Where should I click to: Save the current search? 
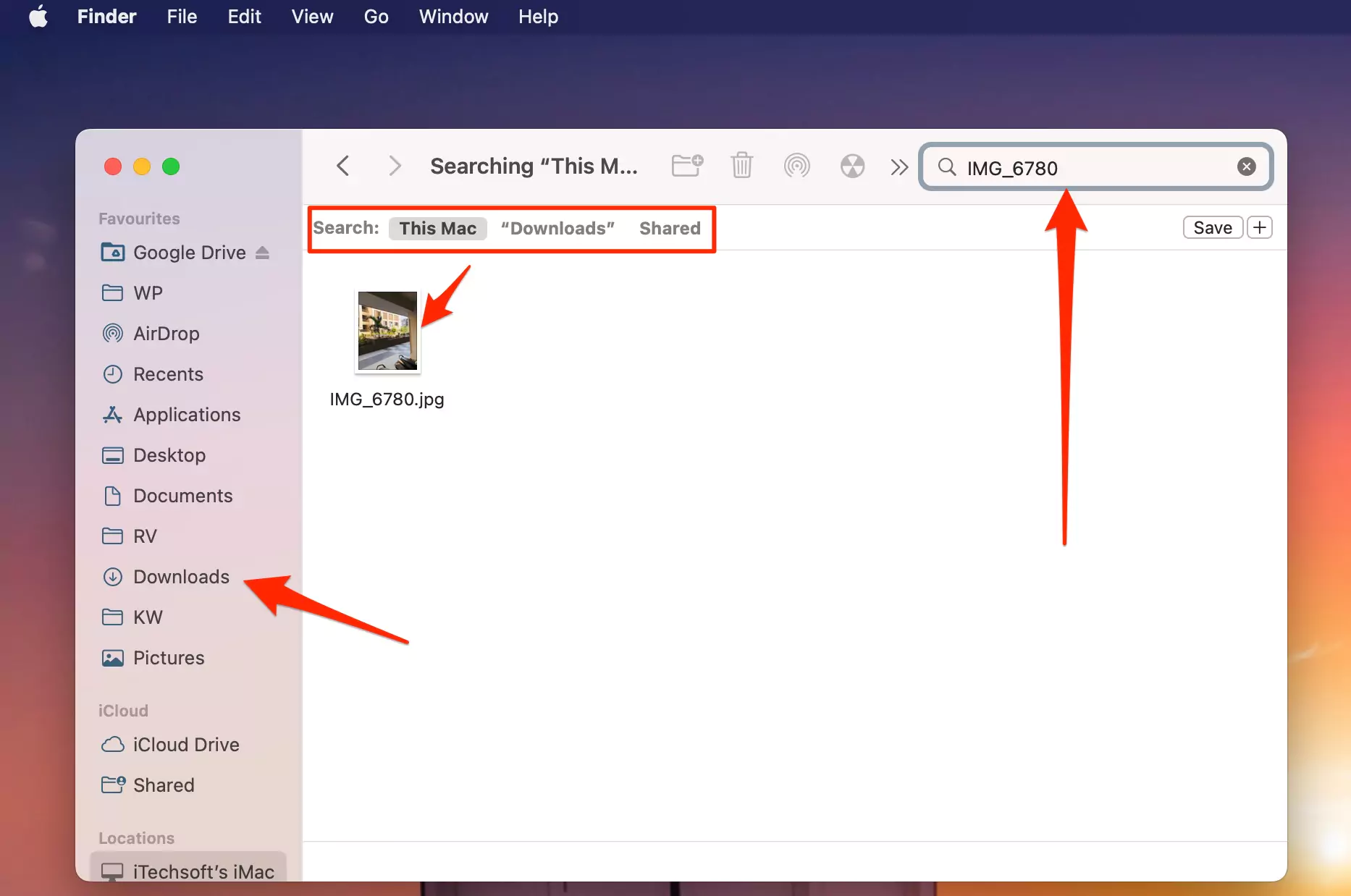(x=1213, y=227)
